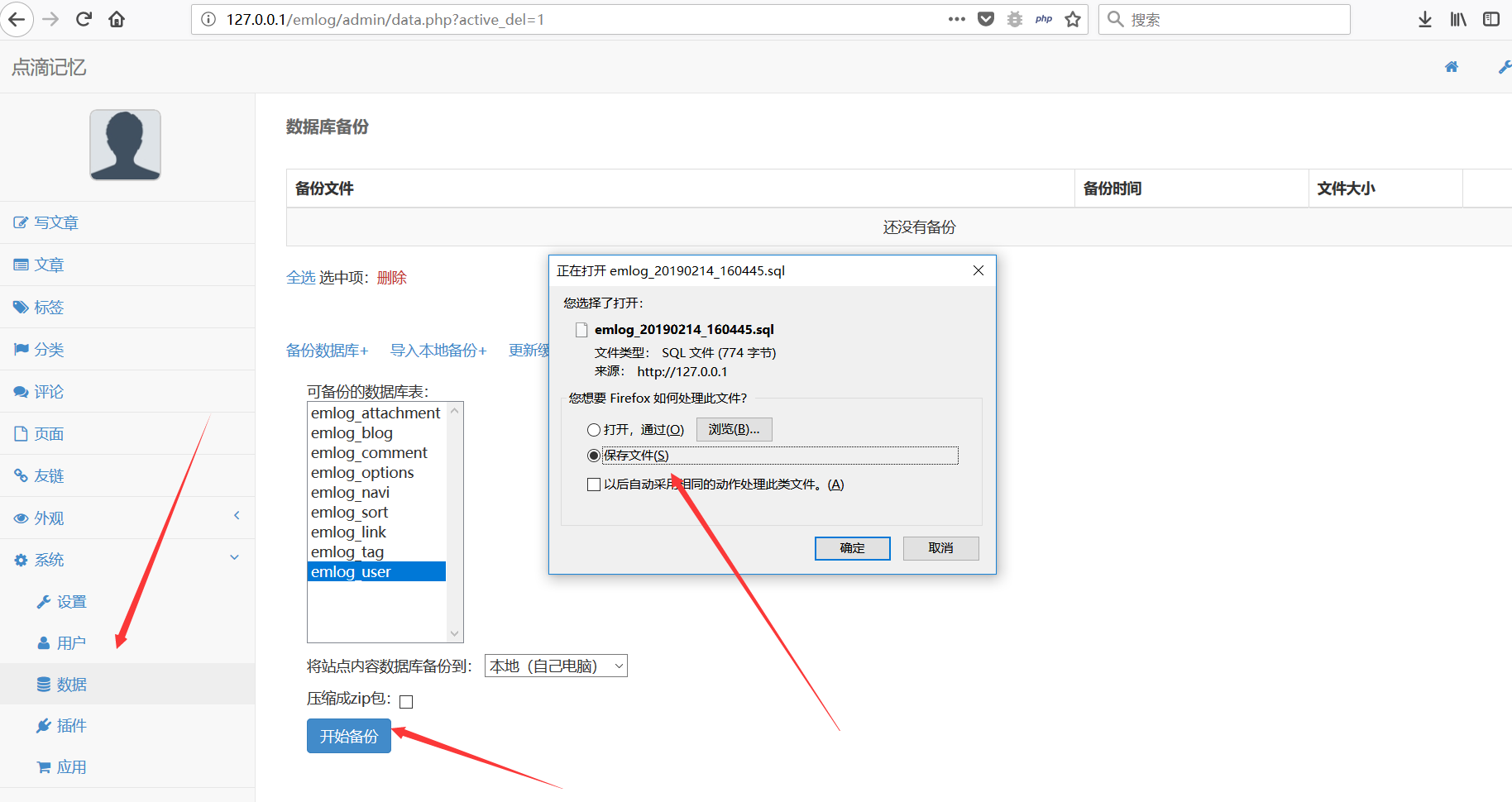Select the 保存文件 radio button
The height and width of the screenshot is (802, 1512).
click(x=594, y=456)
